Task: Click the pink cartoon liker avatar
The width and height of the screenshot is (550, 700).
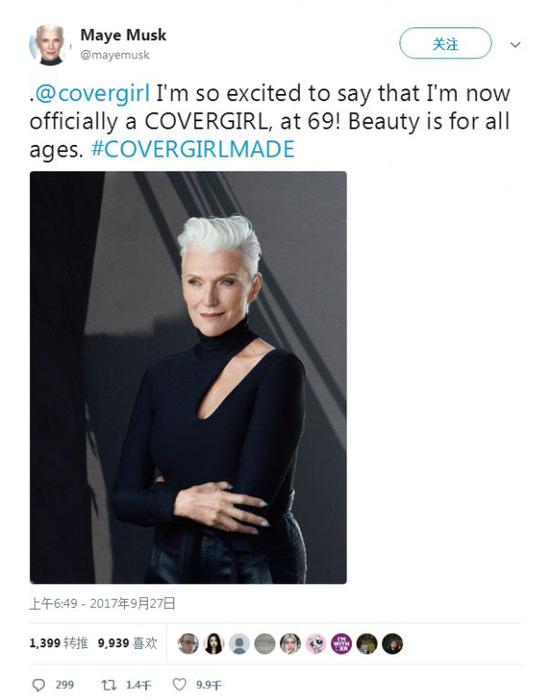Action: tap(316, 644)
